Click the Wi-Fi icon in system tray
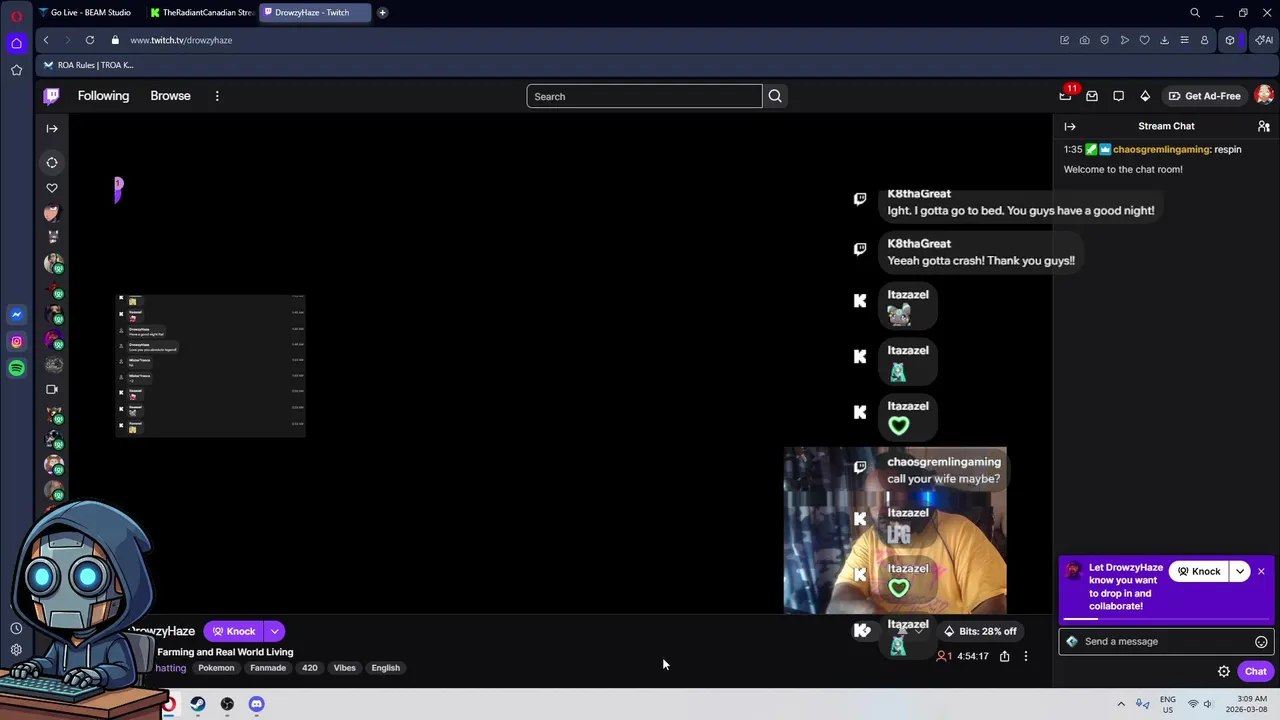The height and width of the screenshot is (720, 1280). coord(1192,704)
